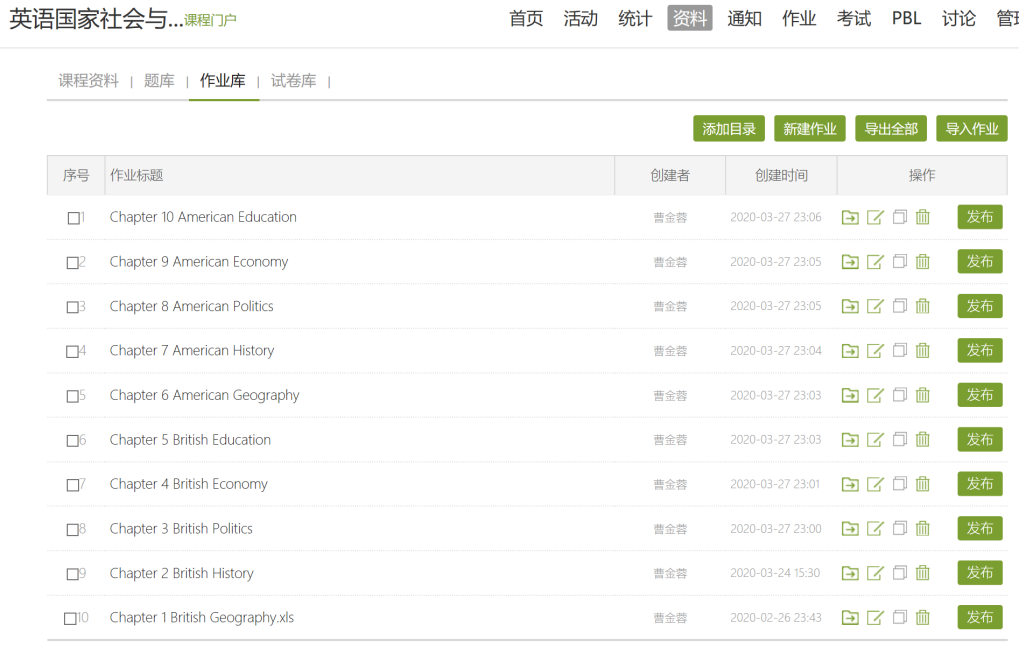Publish Chapter 3 British Politics with its 发布 button

(x=979, y=529)
